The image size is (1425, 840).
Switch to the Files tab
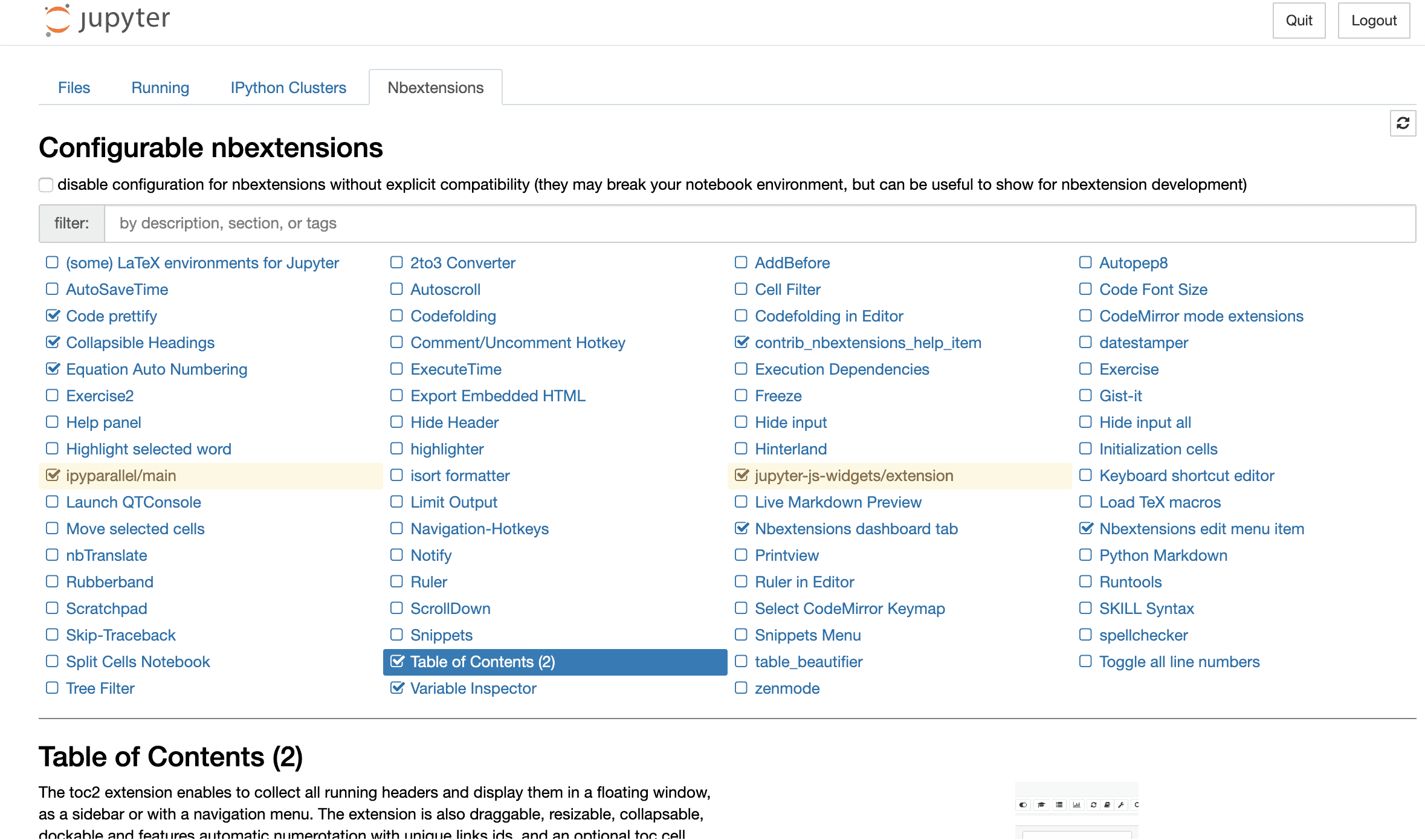coord(74,88)
